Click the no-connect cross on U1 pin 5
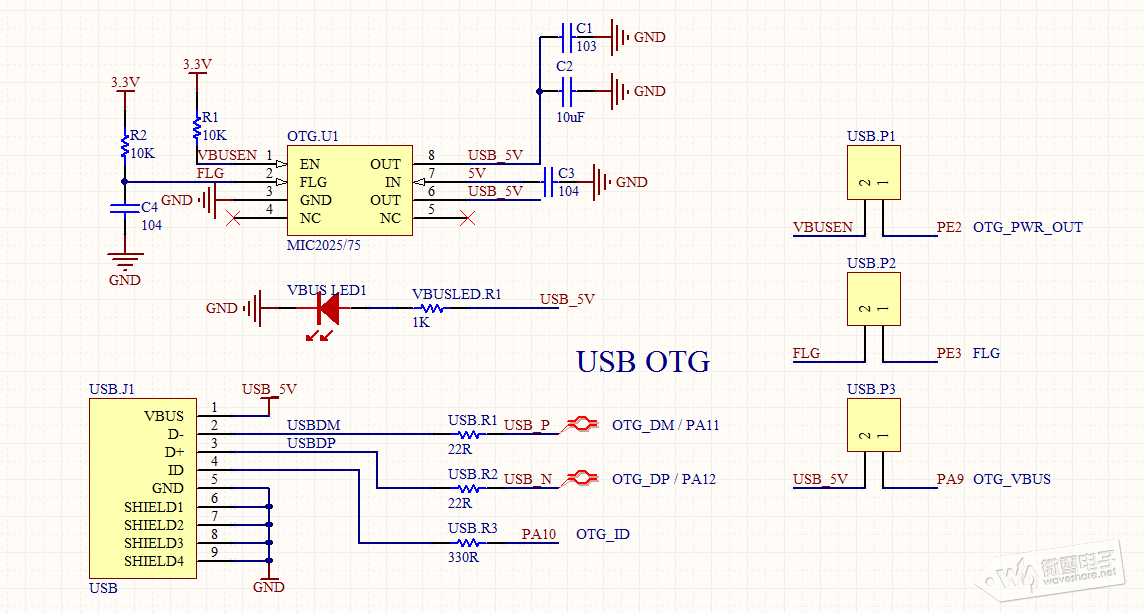The image size is (1144, 613). 468,217
